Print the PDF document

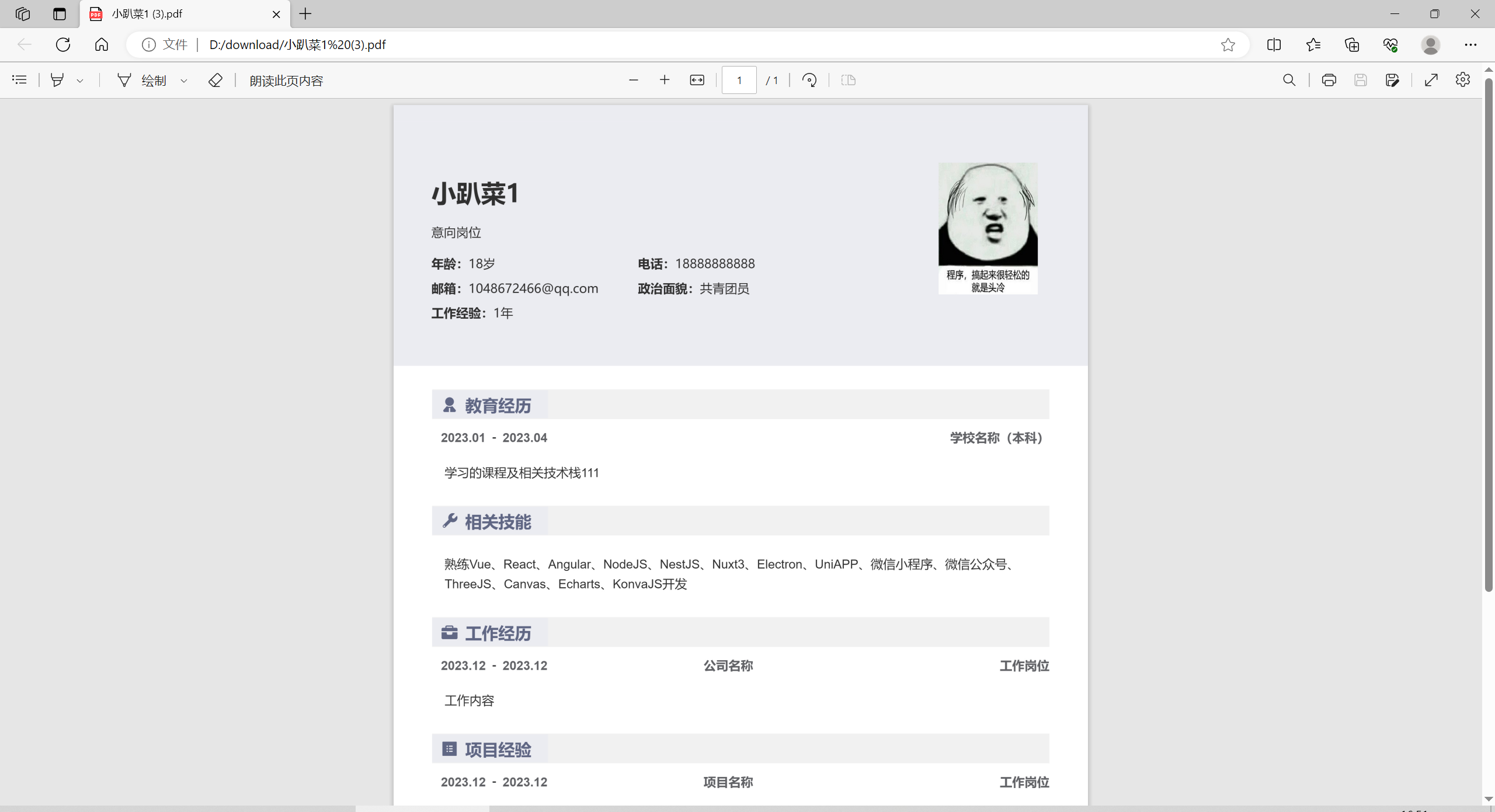(1329, 80)
